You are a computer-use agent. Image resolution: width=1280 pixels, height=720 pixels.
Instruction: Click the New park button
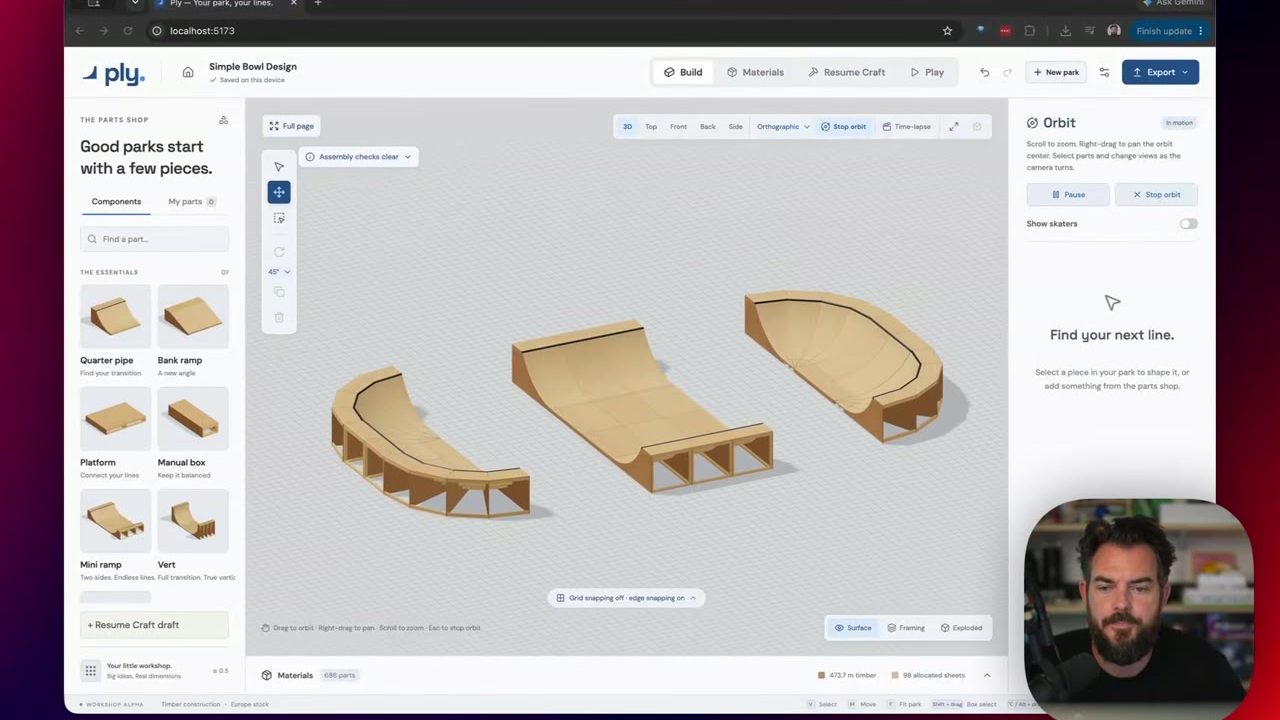pyautogui.click(x=1056, y=72)
